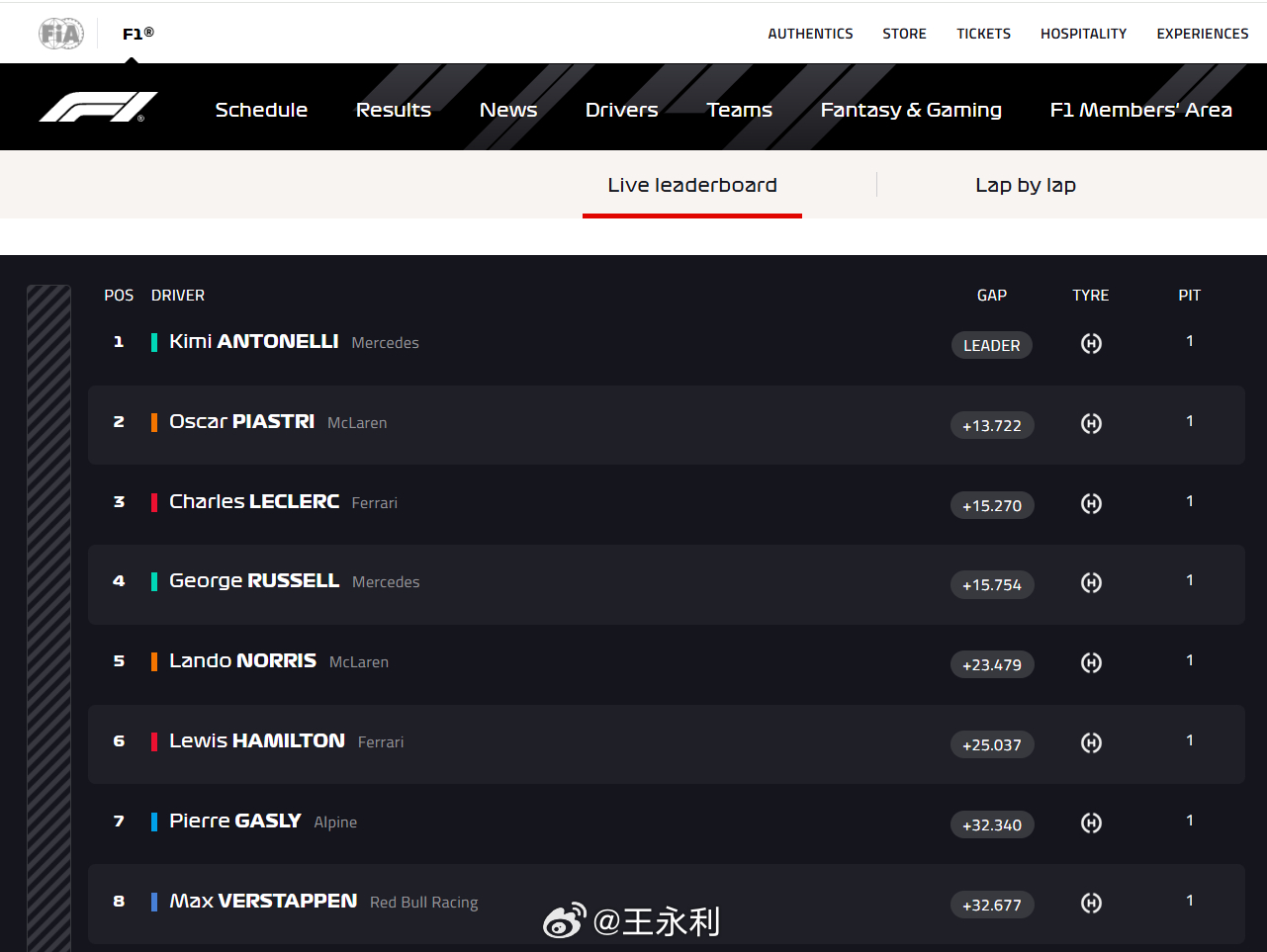The image size is (1267, 952).
Task: Click the TYRE column header
Action: [x=1091, y=296]
